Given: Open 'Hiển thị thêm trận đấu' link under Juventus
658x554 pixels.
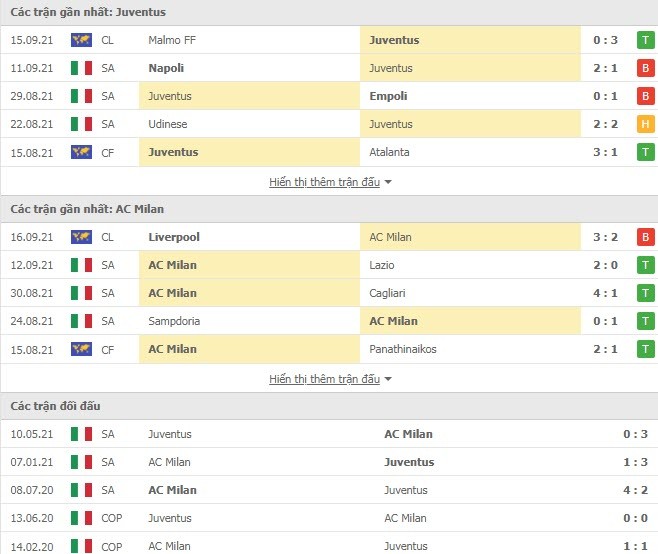Looking at the screenshot, I should click(324, 182).
